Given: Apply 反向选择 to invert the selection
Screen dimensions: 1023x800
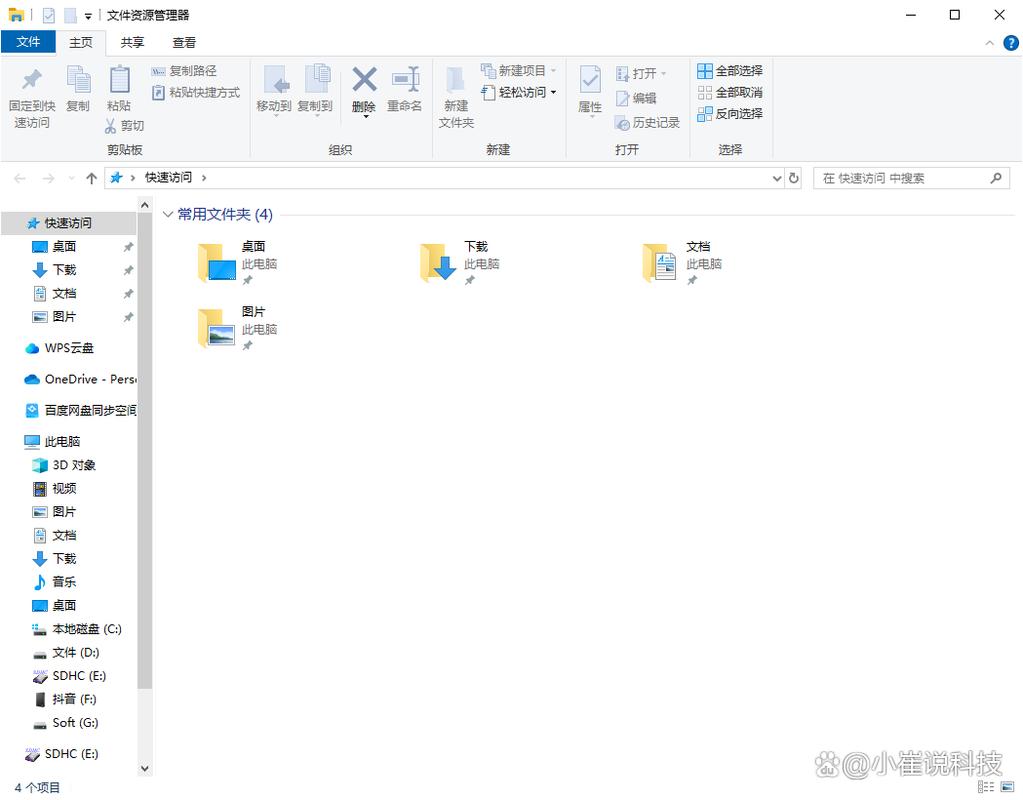Looking at the screenshot, I should click(729, 113).
